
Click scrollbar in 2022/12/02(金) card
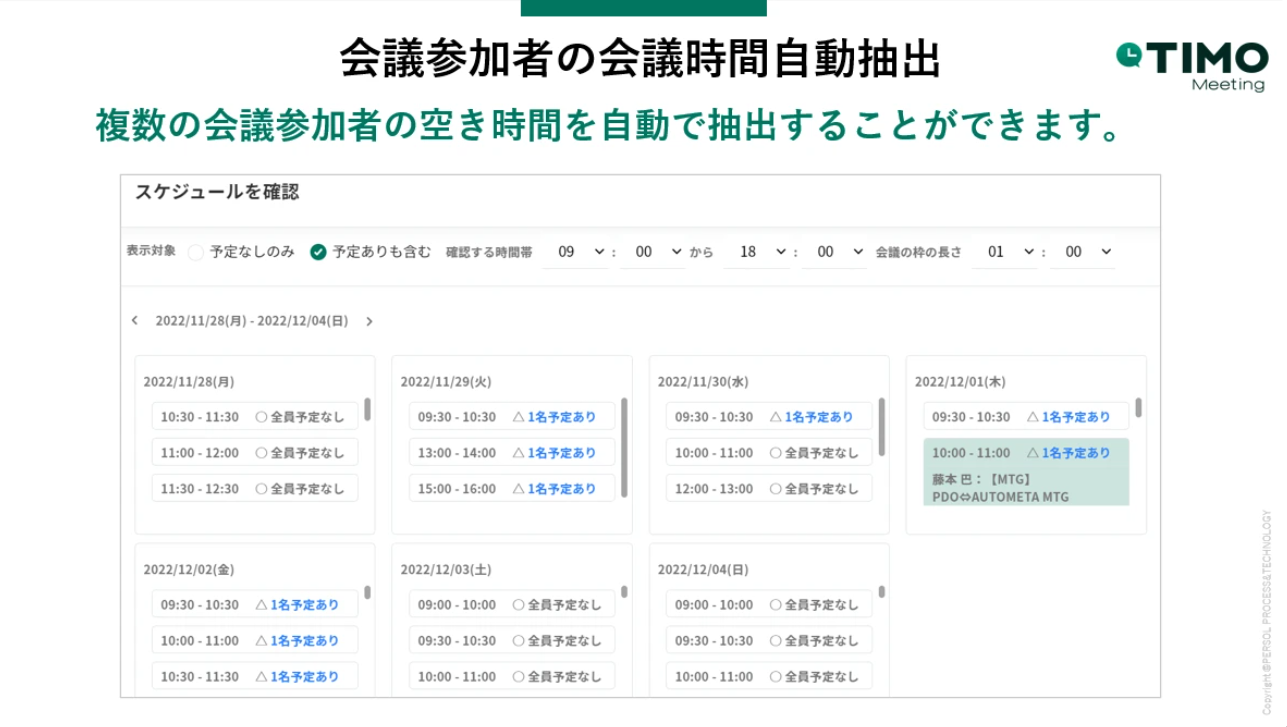[367, 592]
